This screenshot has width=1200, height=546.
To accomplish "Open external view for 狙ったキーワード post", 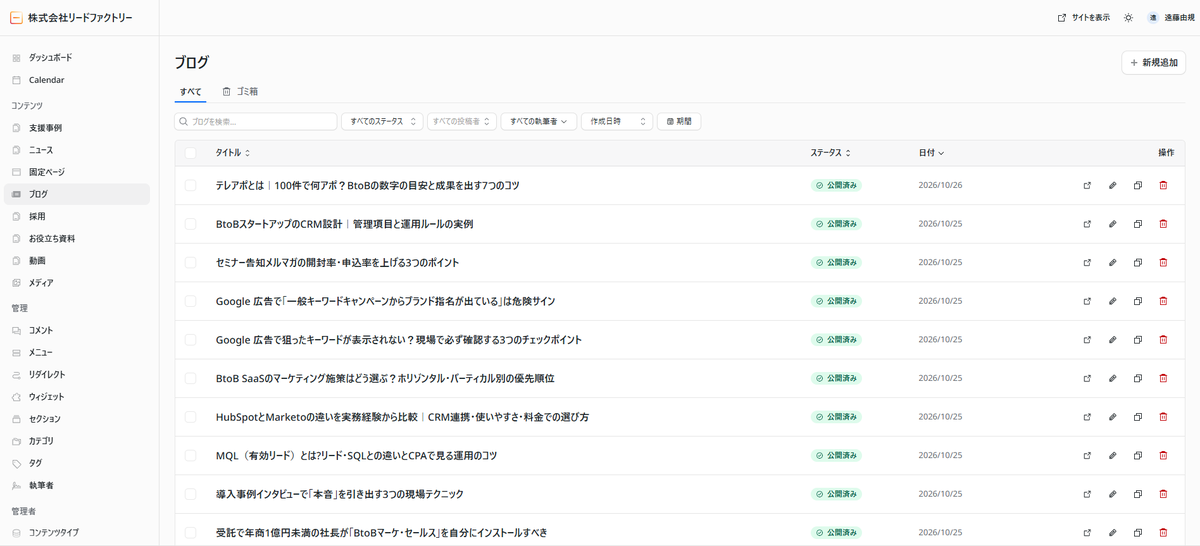I will (1087, 340).
